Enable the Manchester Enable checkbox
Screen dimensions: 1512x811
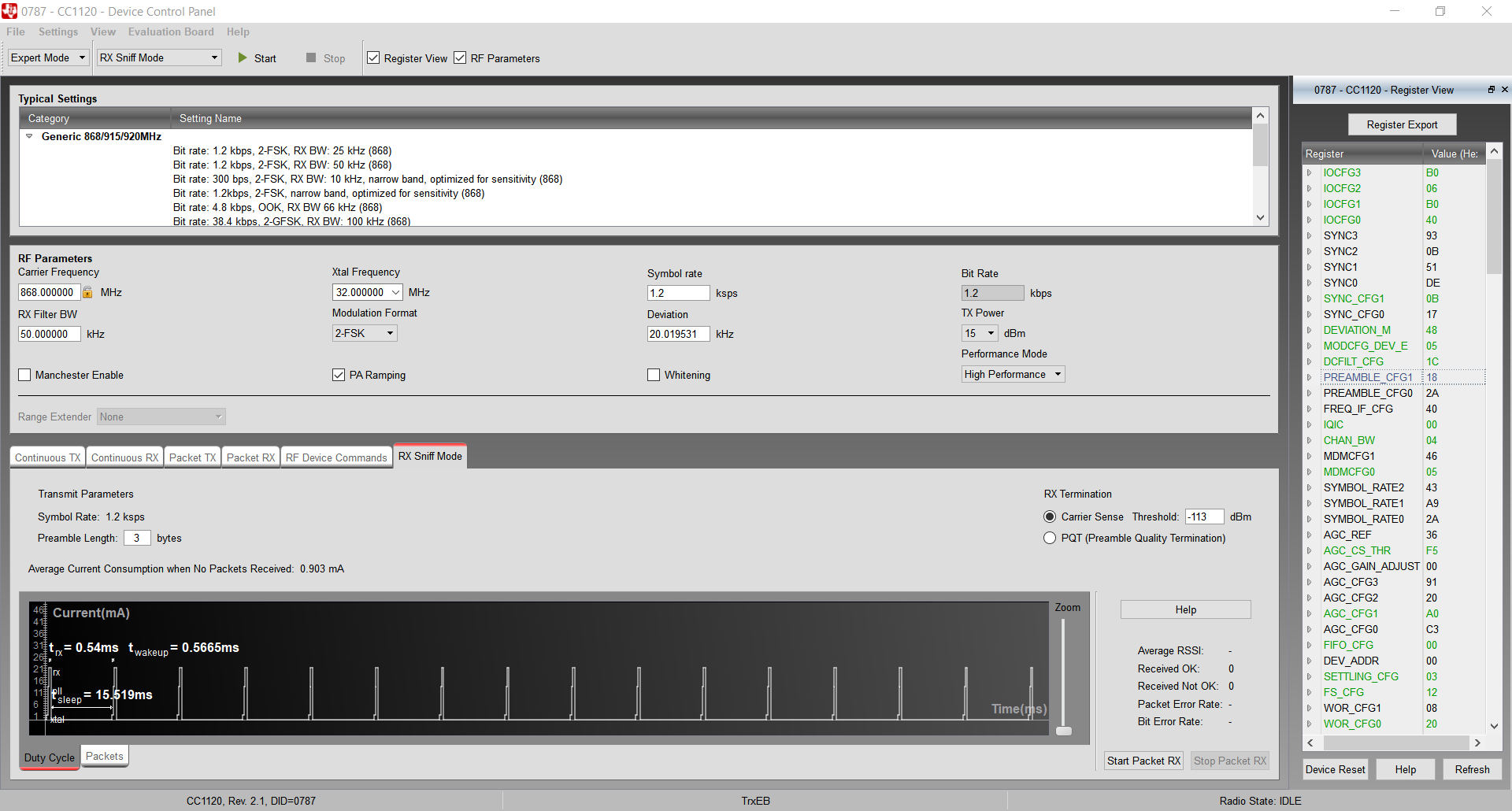click(x=25, y=375)
